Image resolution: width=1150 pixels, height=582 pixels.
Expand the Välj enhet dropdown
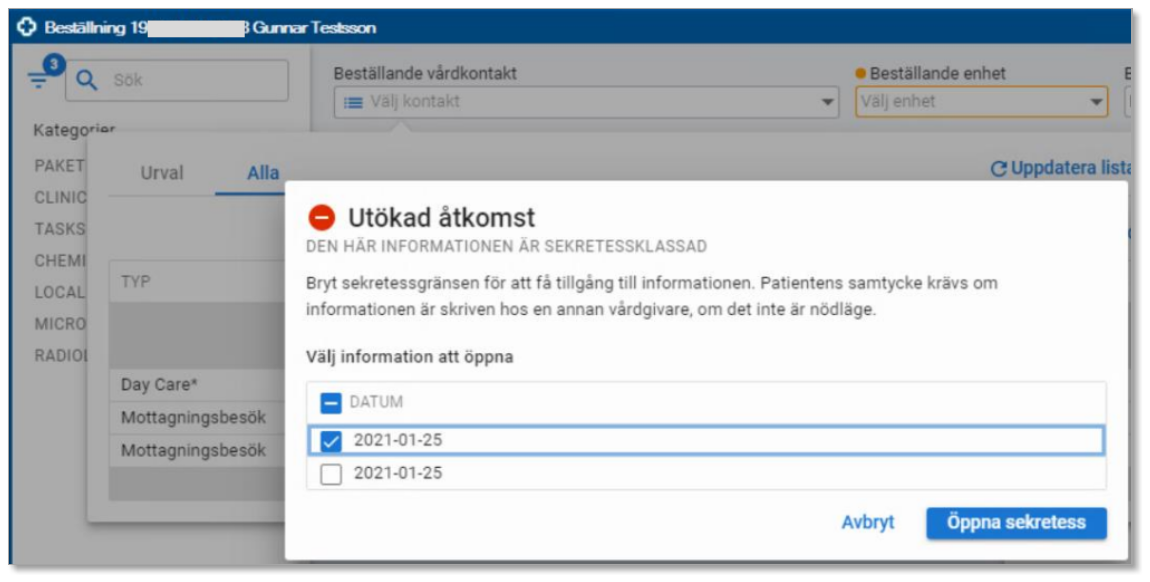click(1096, 102)
